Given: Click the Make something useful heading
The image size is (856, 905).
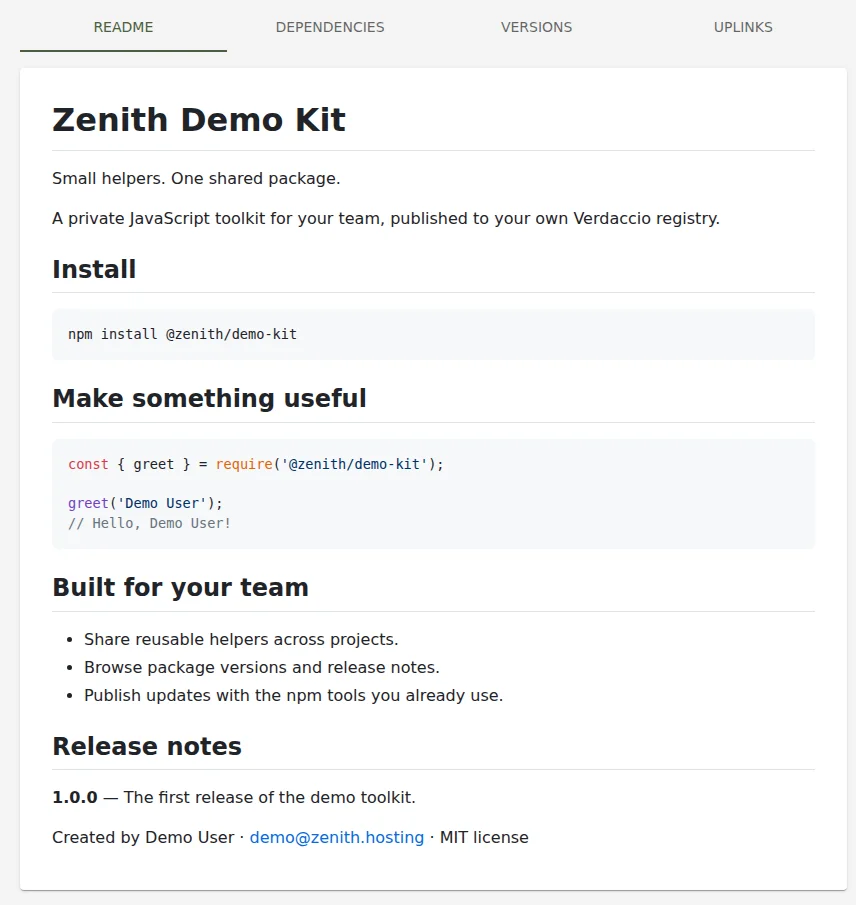Looking at the screenshot, I should [209, 398].
